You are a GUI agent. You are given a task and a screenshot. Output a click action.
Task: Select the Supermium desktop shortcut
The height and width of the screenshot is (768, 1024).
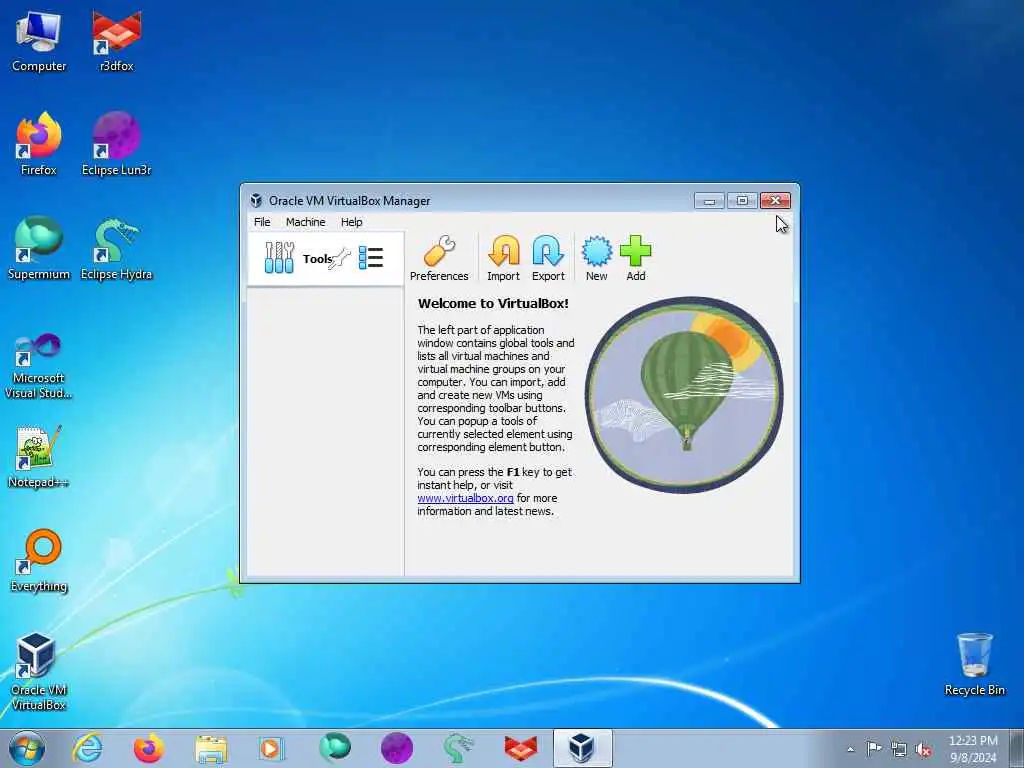[39, 249]
